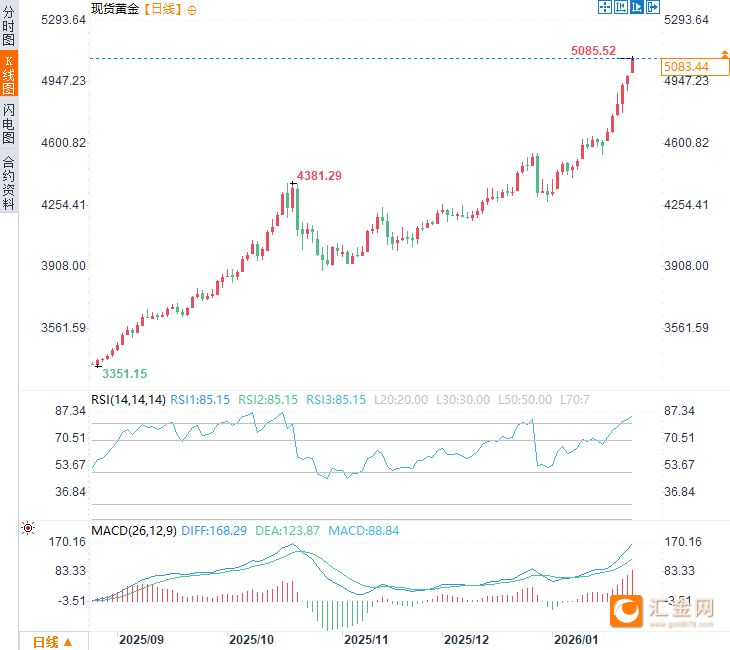Click the MACD(26,12,9) indicator label
The height and width of the screenshot is (650, 730).
pyautogui.click(x=134, y=531)
